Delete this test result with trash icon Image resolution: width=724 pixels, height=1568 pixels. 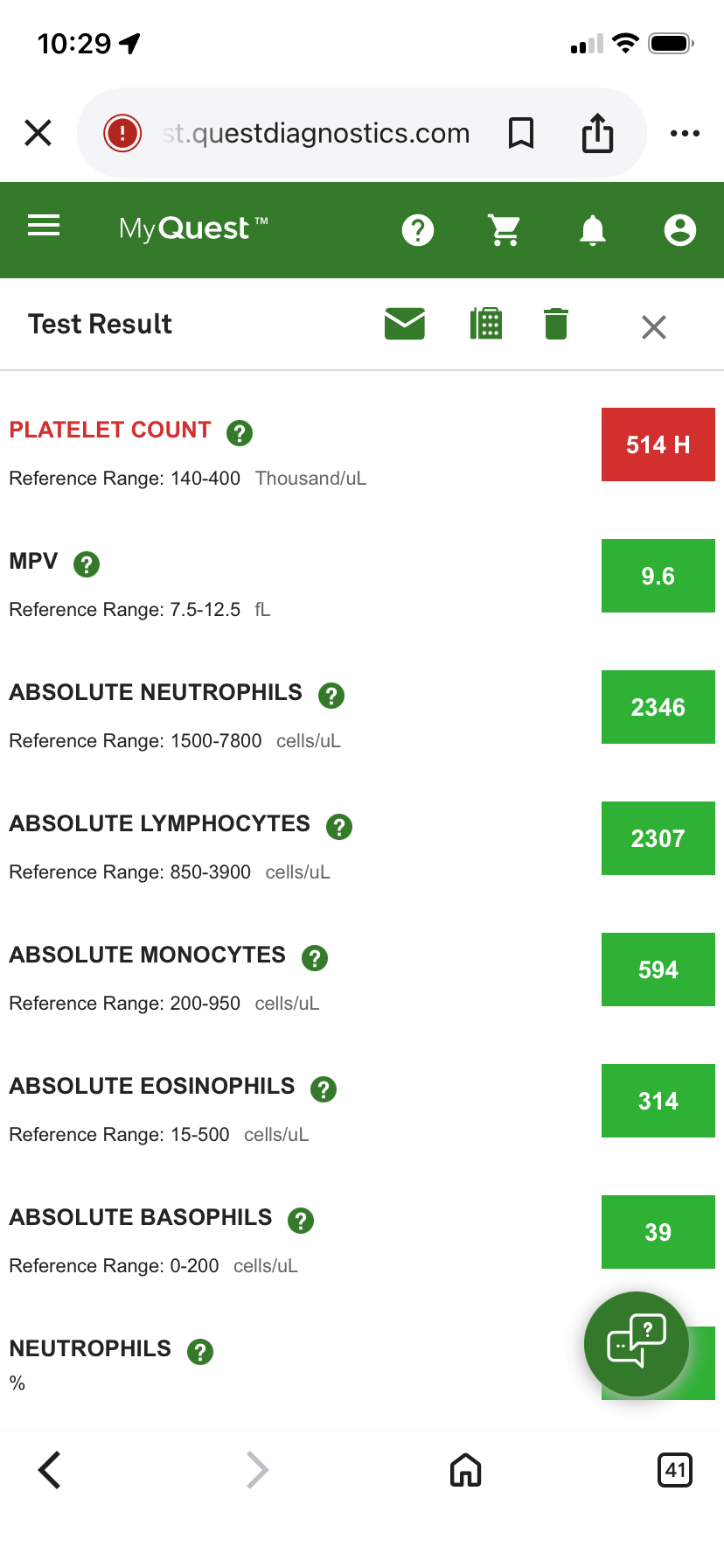556,324
